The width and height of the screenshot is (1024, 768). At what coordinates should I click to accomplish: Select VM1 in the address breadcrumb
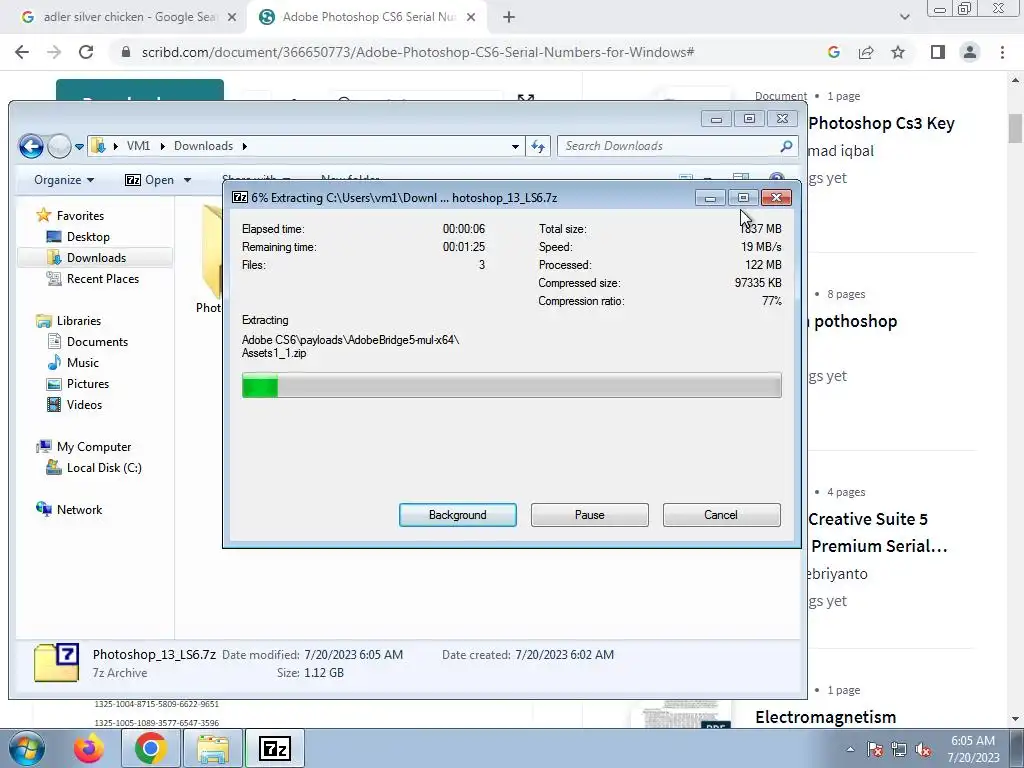pyautogui.click(x=138, y=146)
